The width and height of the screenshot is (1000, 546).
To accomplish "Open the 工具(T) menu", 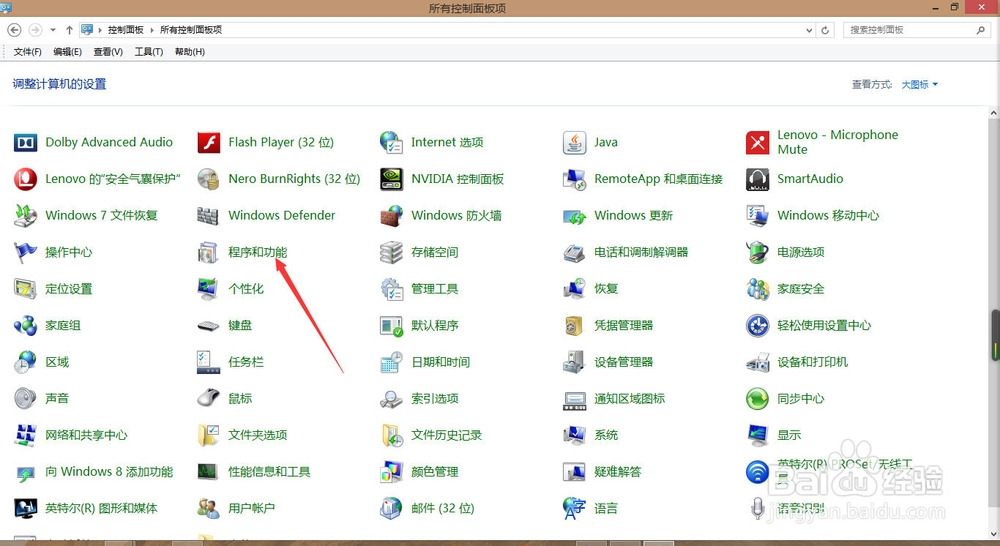I will click(x=149, y=52).
